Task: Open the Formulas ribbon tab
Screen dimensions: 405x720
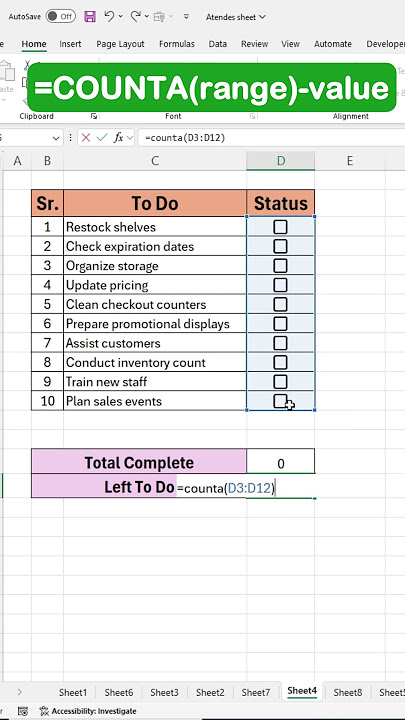Action: click(177, 44)
